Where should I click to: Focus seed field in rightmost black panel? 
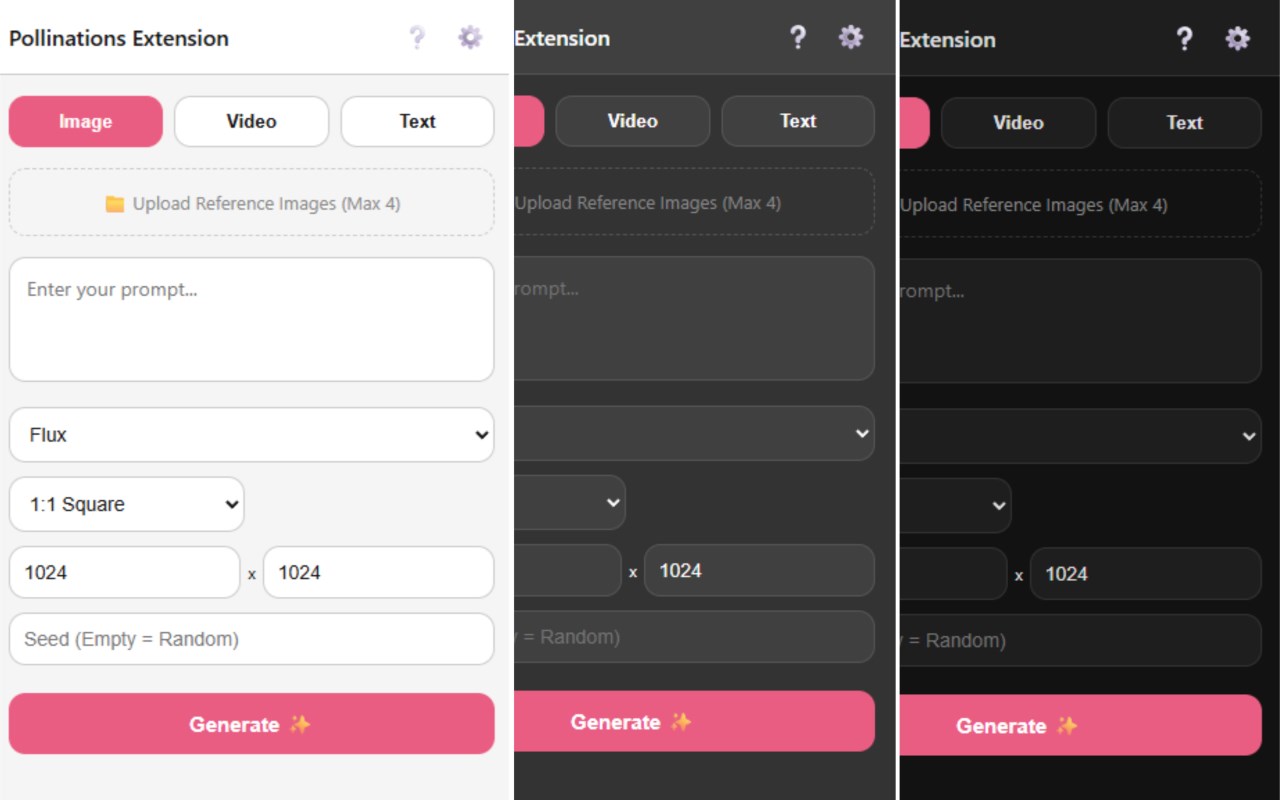tap(1081, 640)
